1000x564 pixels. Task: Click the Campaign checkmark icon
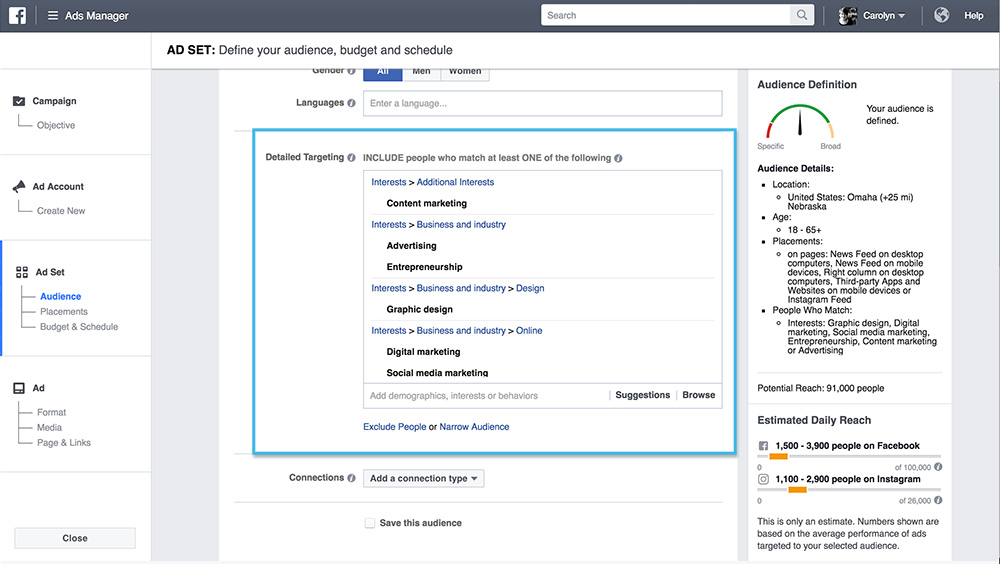[19, 101]
